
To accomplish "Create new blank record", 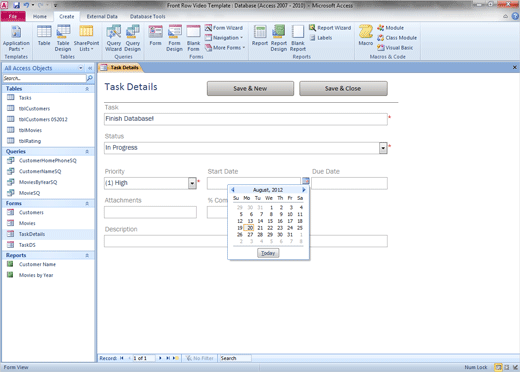I will click(175, 358).
